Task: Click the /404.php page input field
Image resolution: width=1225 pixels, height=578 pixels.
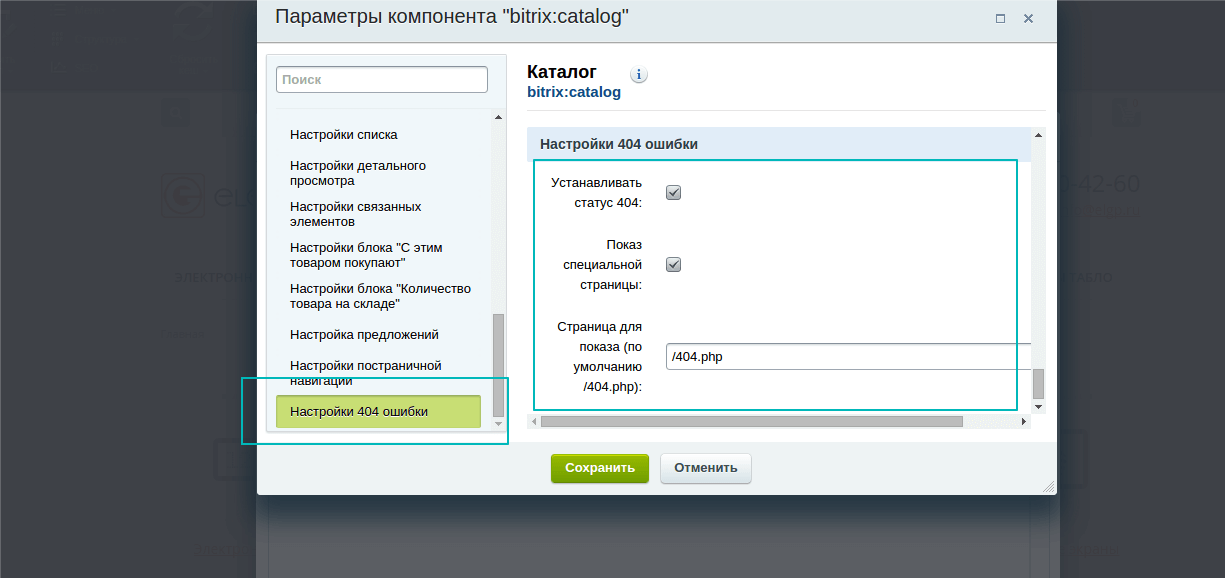Action: point(848,357)
